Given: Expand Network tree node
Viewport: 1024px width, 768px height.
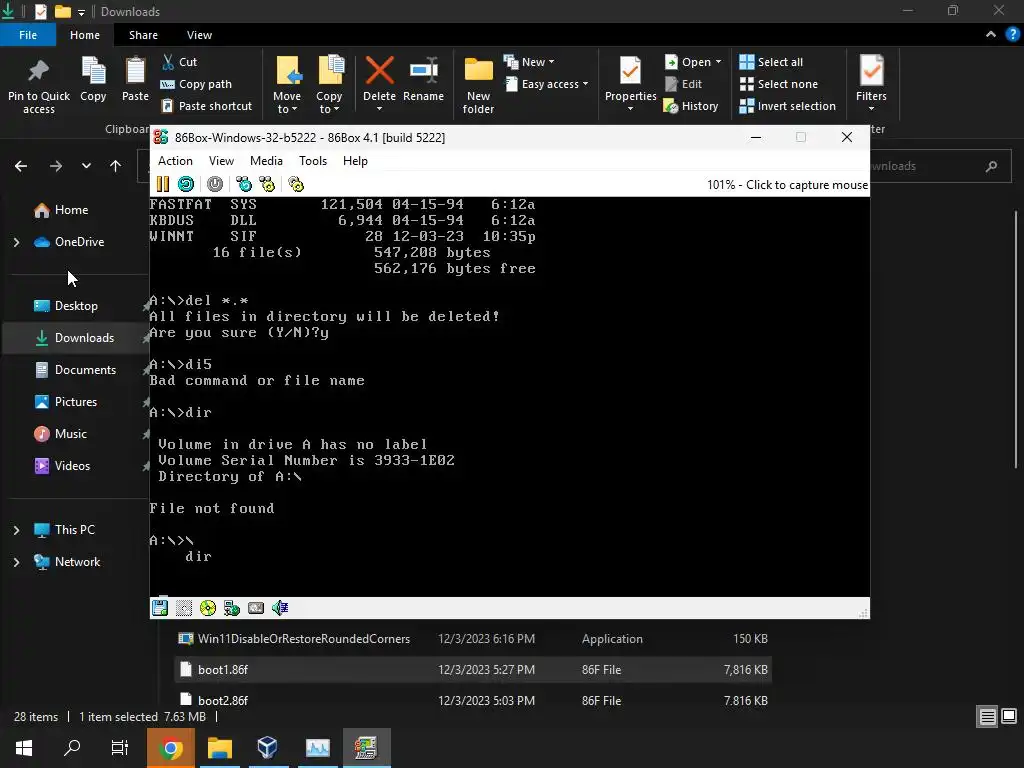Looking at the screenshot, I should 16,562.
